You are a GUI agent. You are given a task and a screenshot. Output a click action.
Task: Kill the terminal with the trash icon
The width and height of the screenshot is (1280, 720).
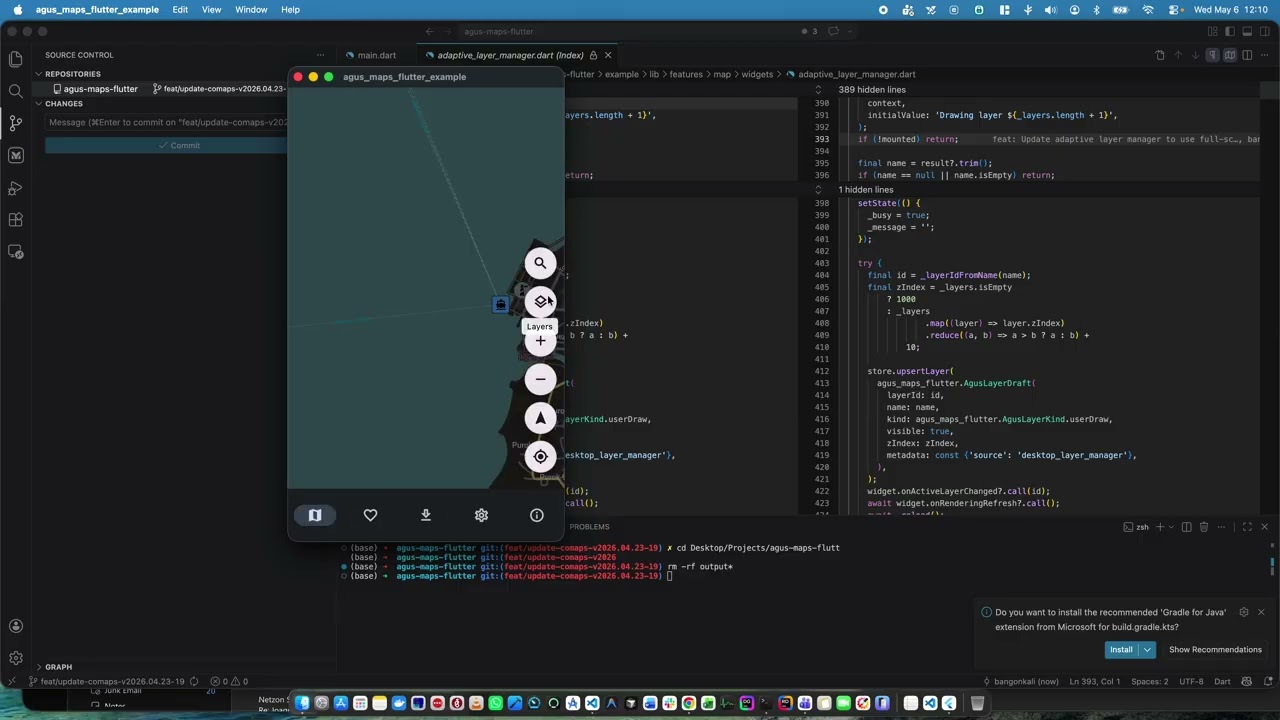click(1204, 527)
